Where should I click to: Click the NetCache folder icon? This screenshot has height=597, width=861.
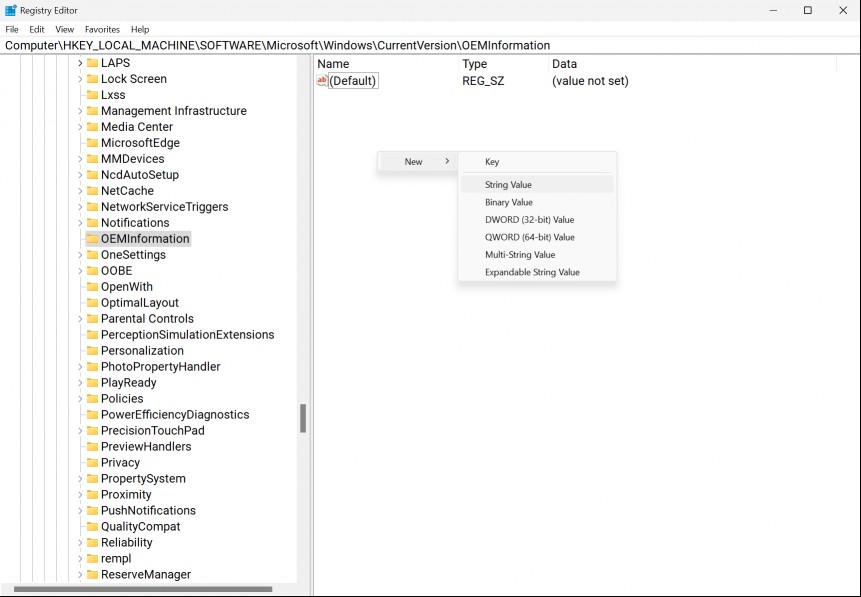coord(92,191)
